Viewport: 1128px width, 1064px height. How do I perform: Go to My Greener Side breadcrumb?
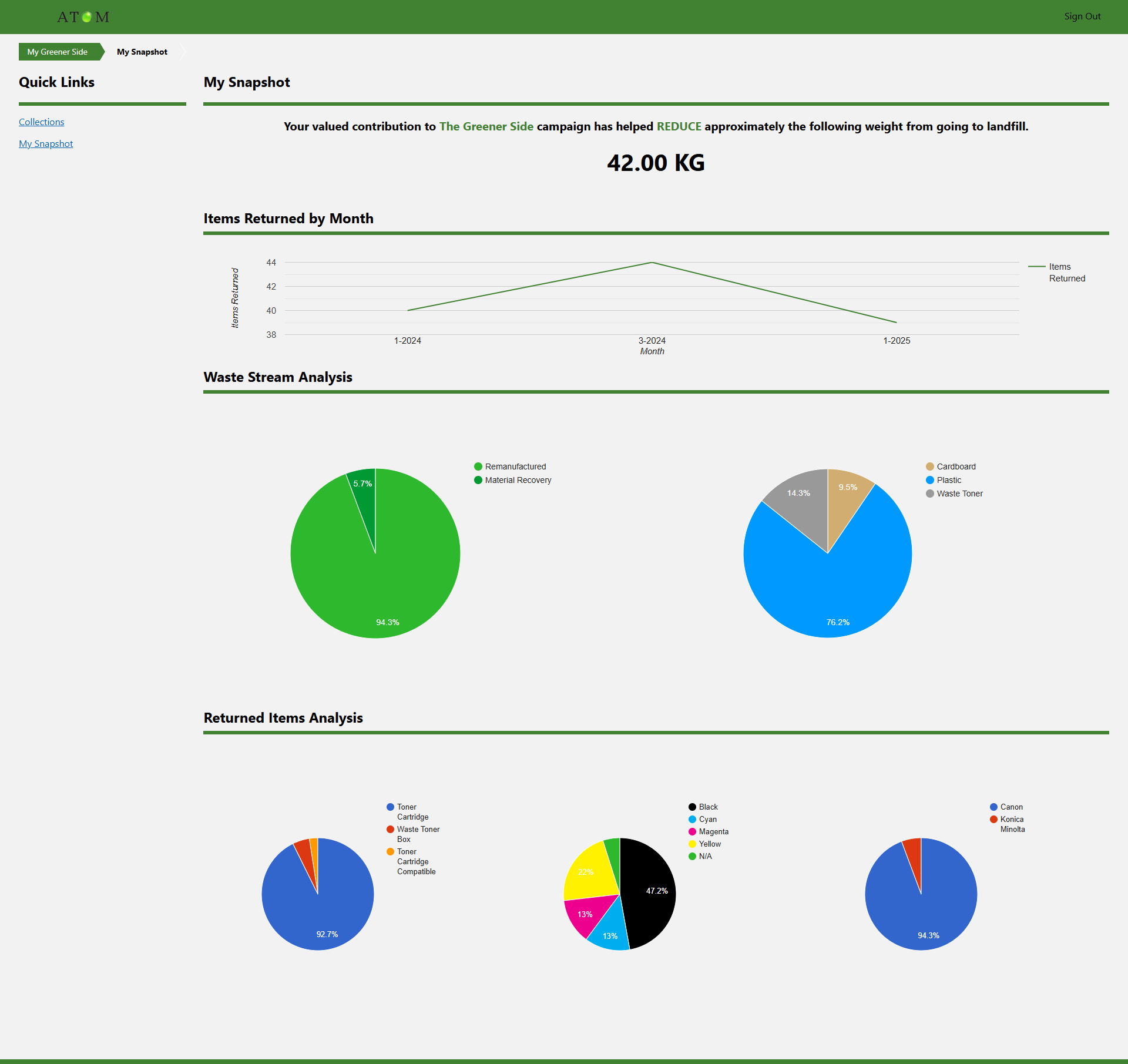pos(58,52)
